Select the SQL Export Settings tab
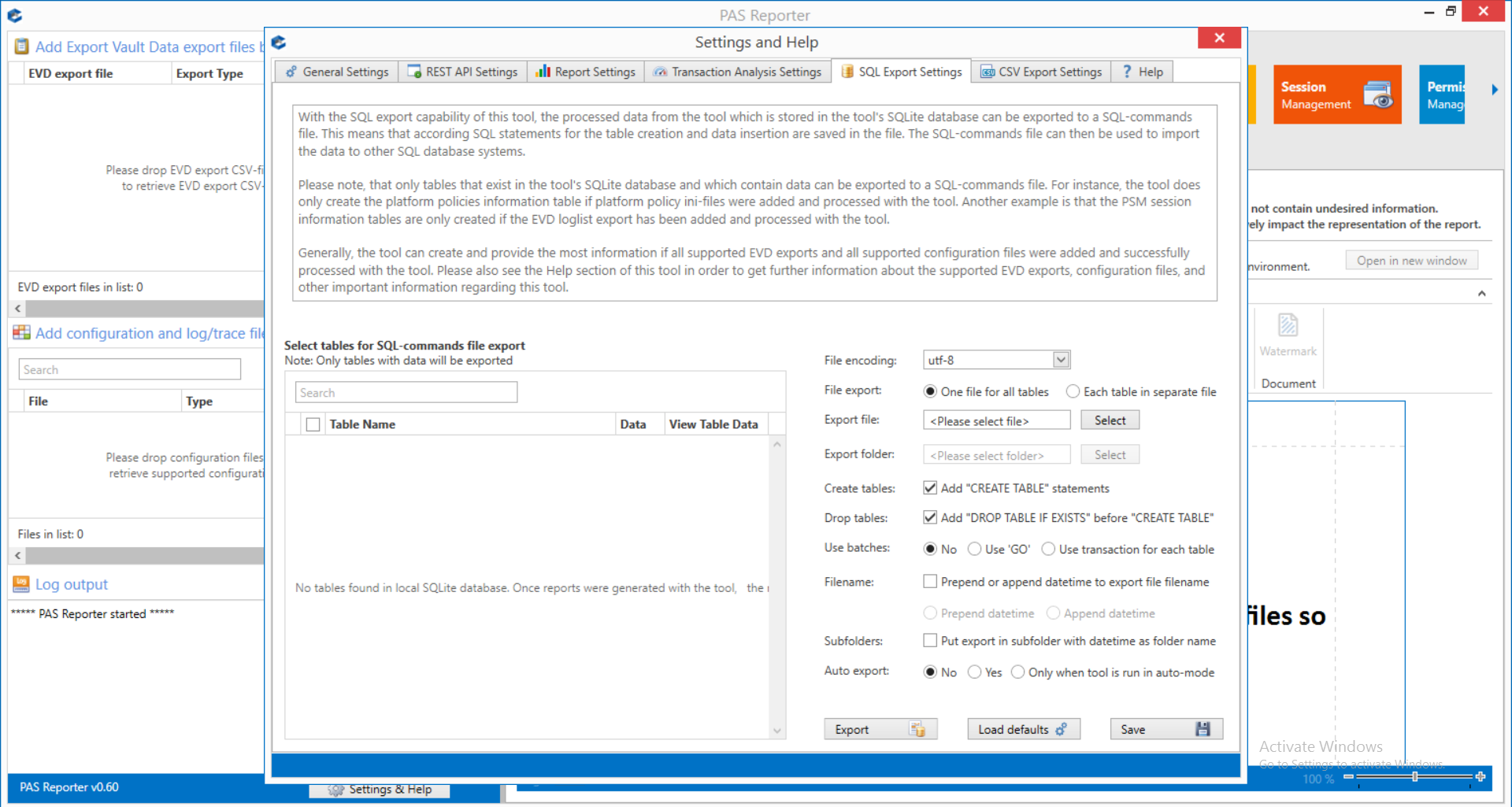Viewport: 1512px width, 807px height. (x=902, y=72)
